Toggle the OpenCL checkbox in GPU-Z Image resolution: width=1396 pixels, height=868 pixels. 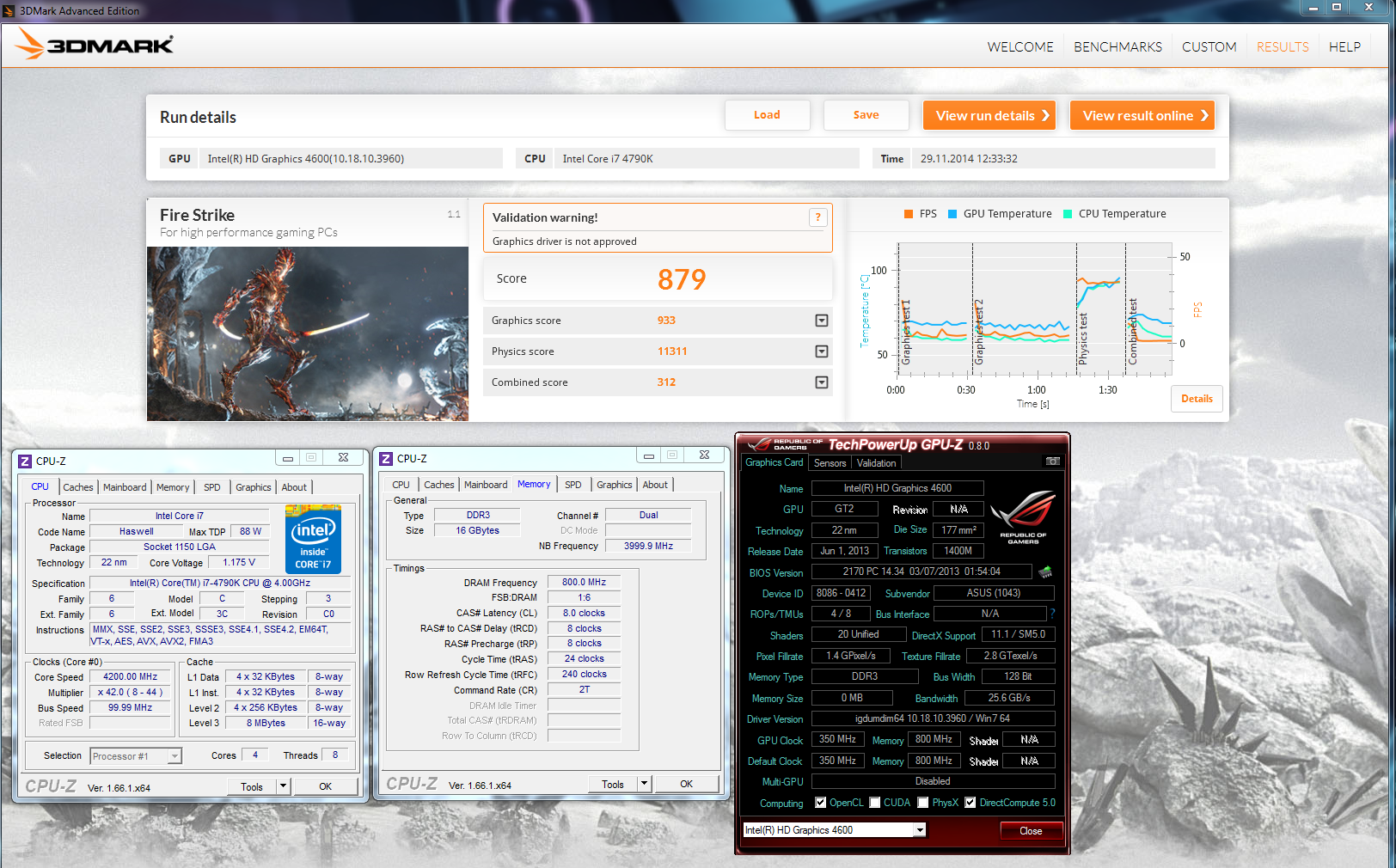[821, 803]
